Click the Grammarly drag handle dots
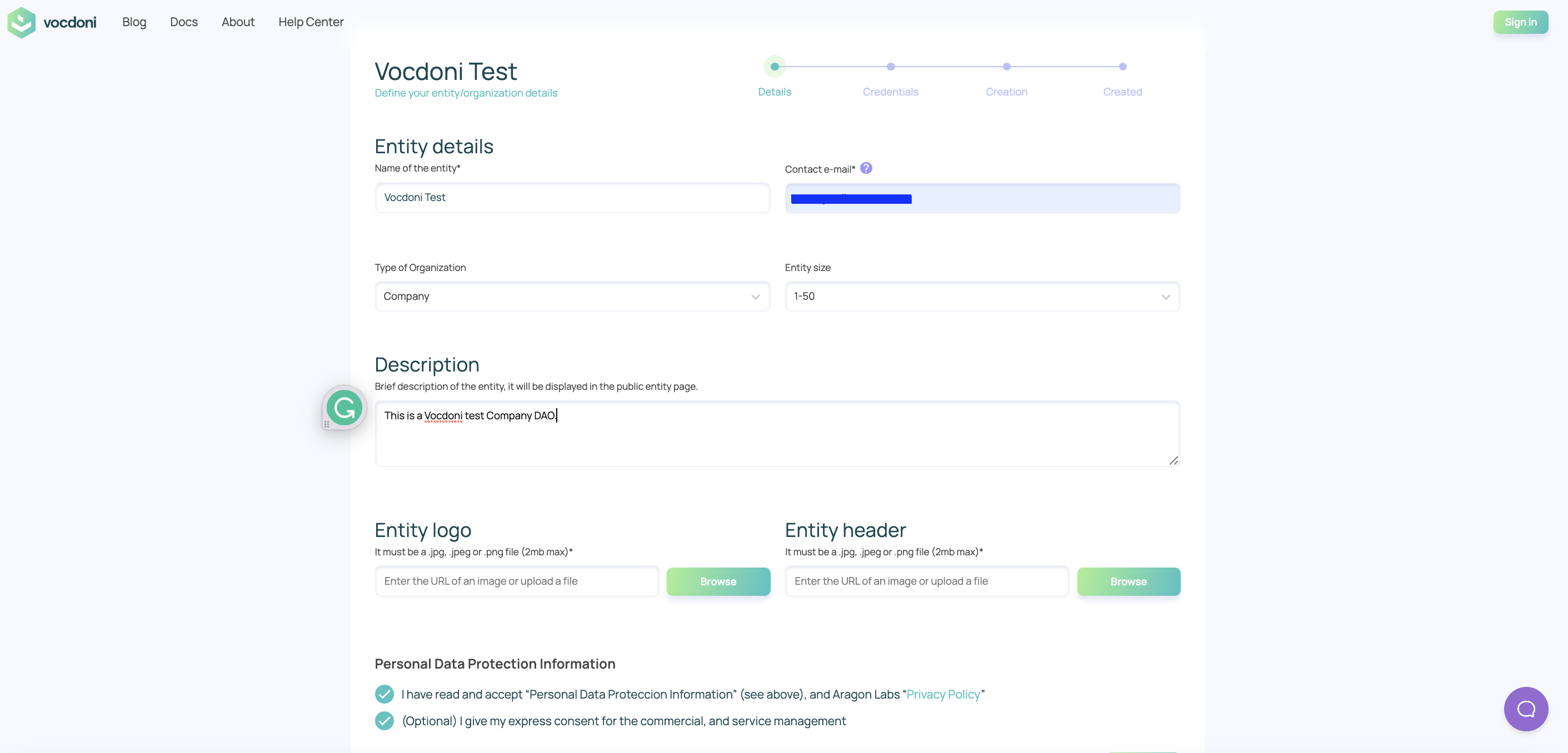 click(x=327, y=425)
